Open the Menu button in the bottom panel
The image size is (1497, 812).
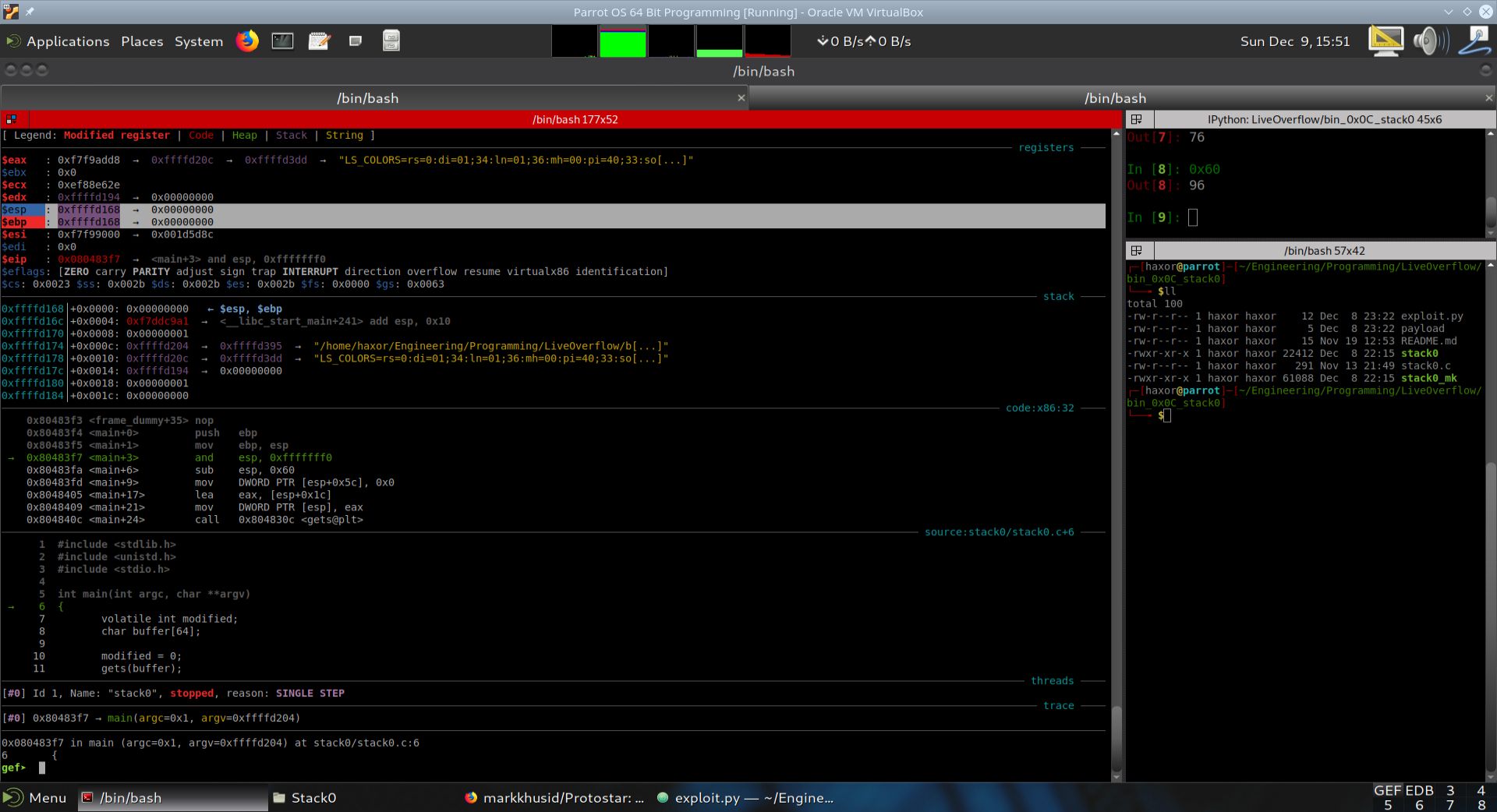pyautogui.click(x=35, y=797)
